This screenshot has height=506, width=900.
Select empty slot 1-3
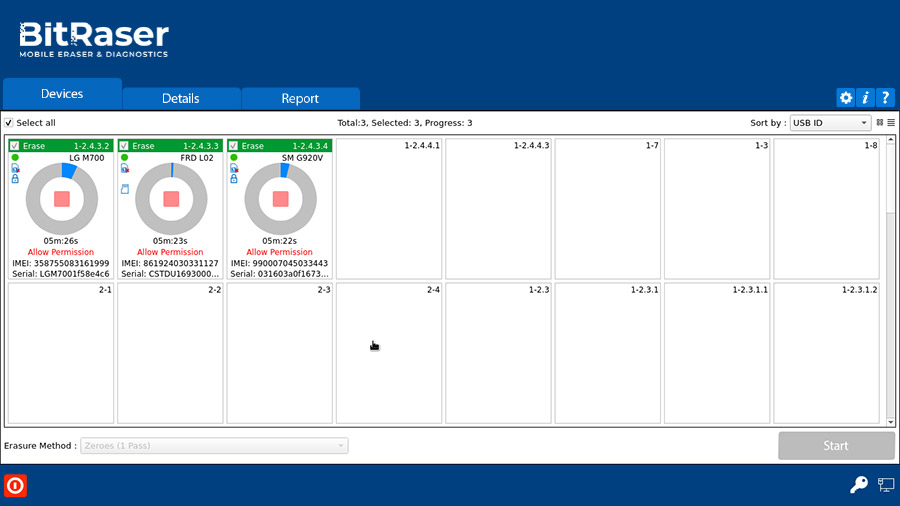click(717, 209)
